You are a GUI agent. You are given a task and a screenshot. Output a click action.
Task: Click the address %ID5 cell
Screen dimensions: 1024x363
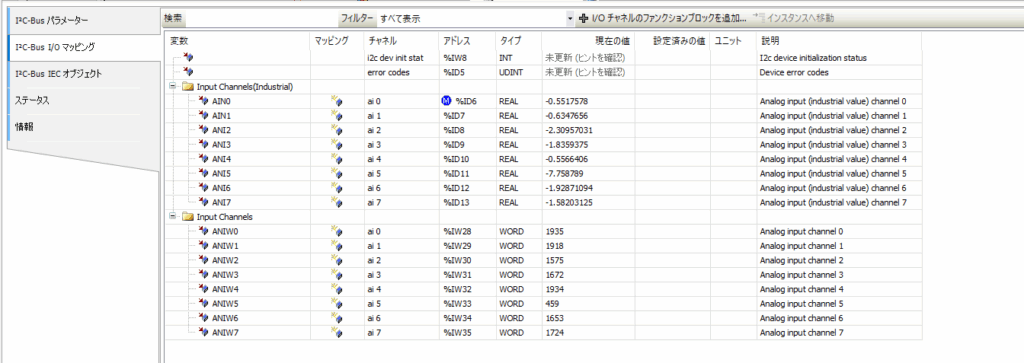point(453,72)
